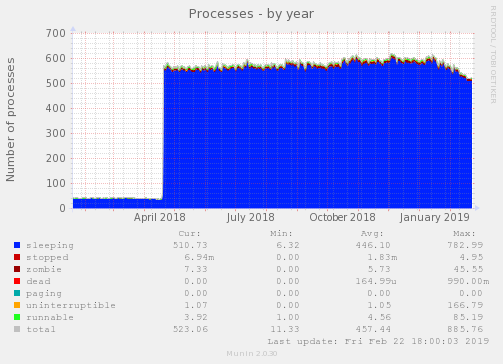Viewport: 503px width, 364px height.
Task: Click the 'January 2019' x-axis label
Action: coord(435,217)
